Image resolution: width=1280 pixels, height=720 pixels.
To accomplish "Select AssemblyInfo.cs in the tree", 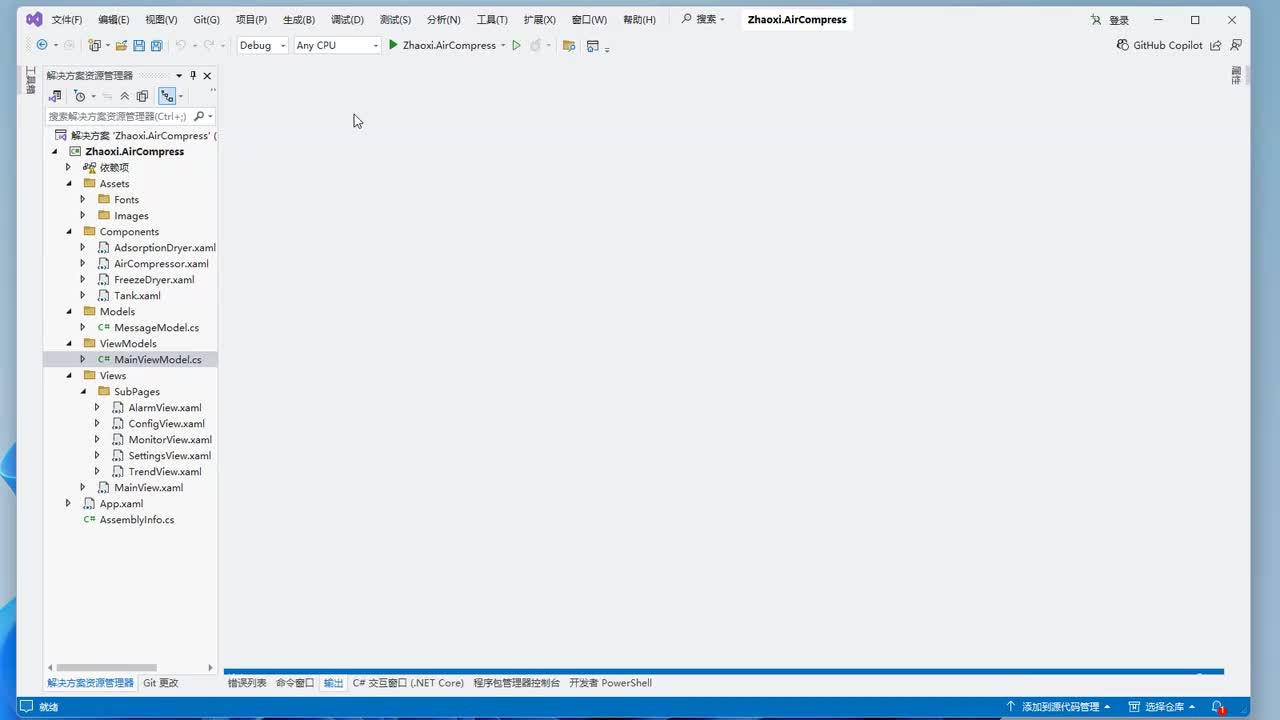I will [137, 520].
